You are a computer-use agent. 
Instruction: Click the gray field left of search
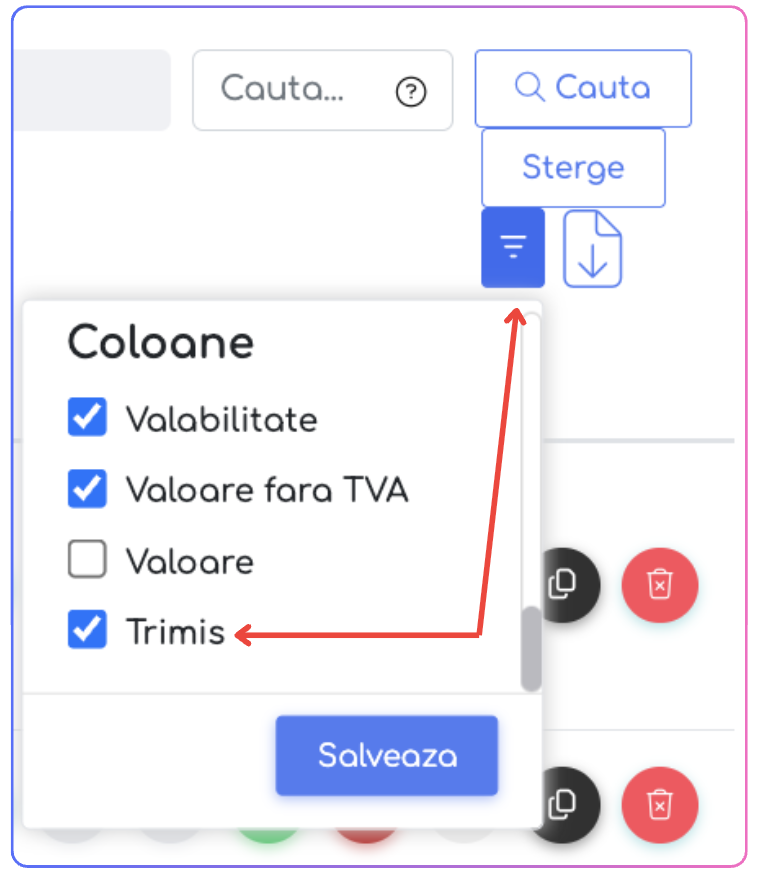tap(92, 90)
